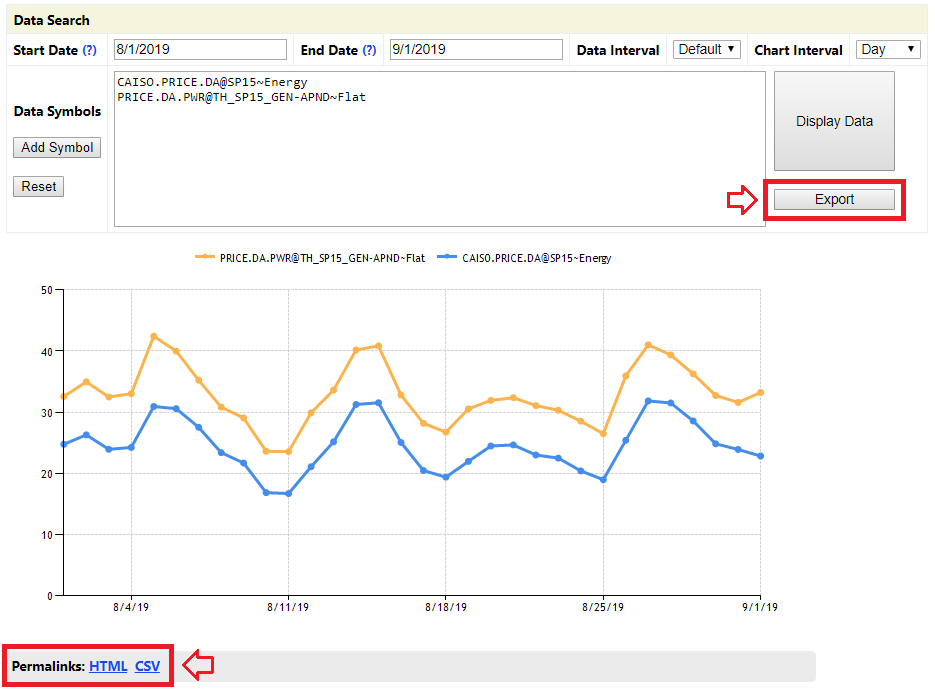Click the 8/11/19 x-axis label
The height and width of the screenshot is (690, 935).
click(288, 607)
